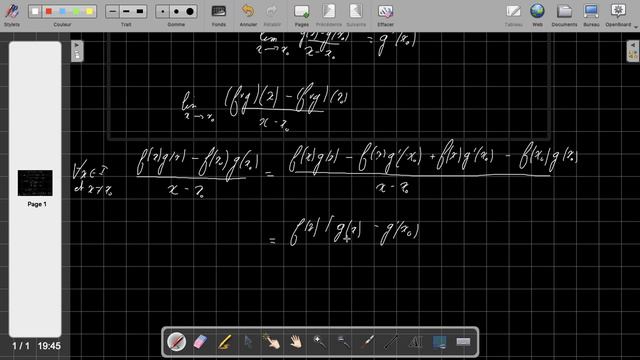
Task: Select the green pen color
Action: 76,11
